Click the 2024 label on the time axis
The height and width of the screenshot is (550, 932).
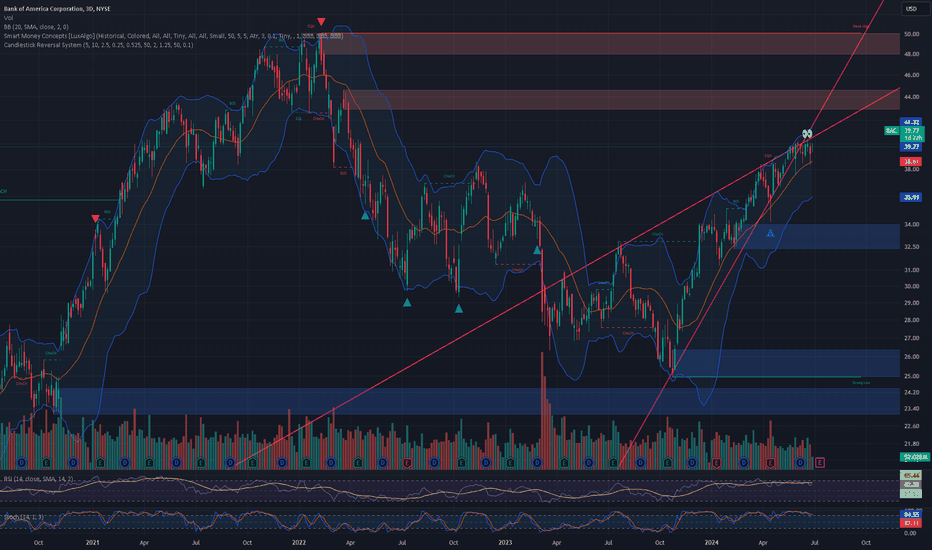(x=711, y=542)
